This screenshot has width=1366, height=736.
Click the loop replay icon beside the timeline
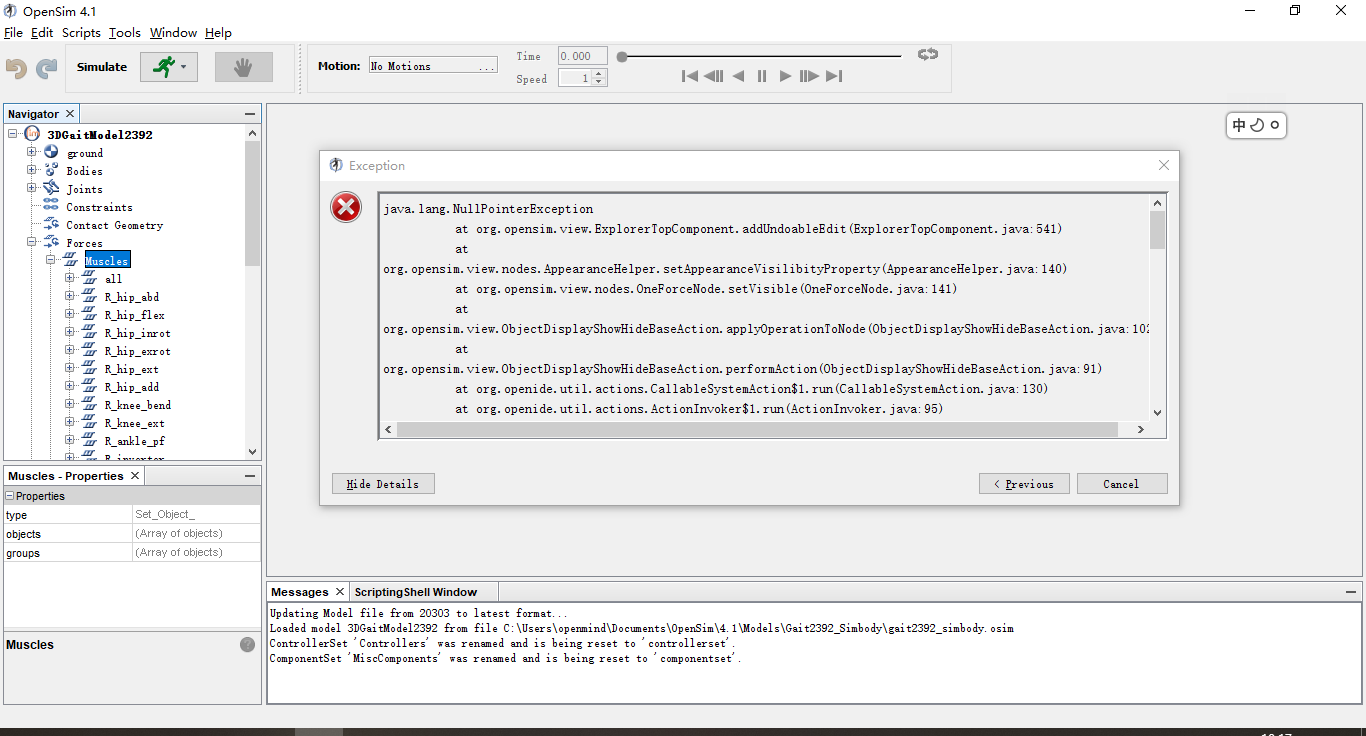[926, 56]
